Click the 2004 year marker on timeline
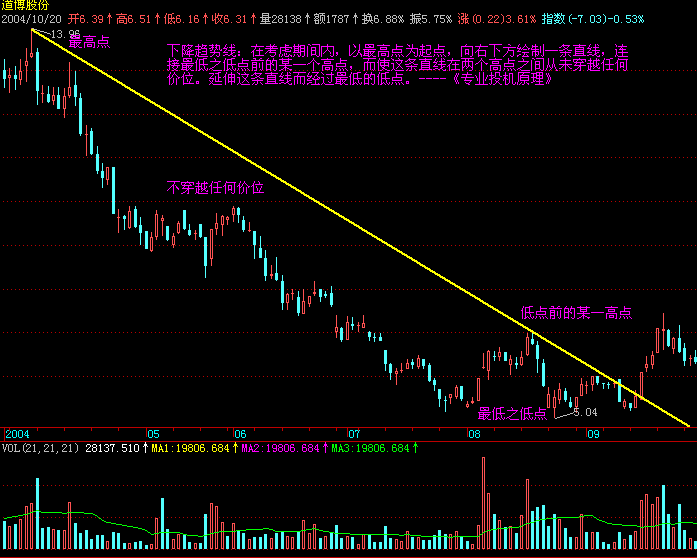The image size is (697, 558). [x=17, y=434]
